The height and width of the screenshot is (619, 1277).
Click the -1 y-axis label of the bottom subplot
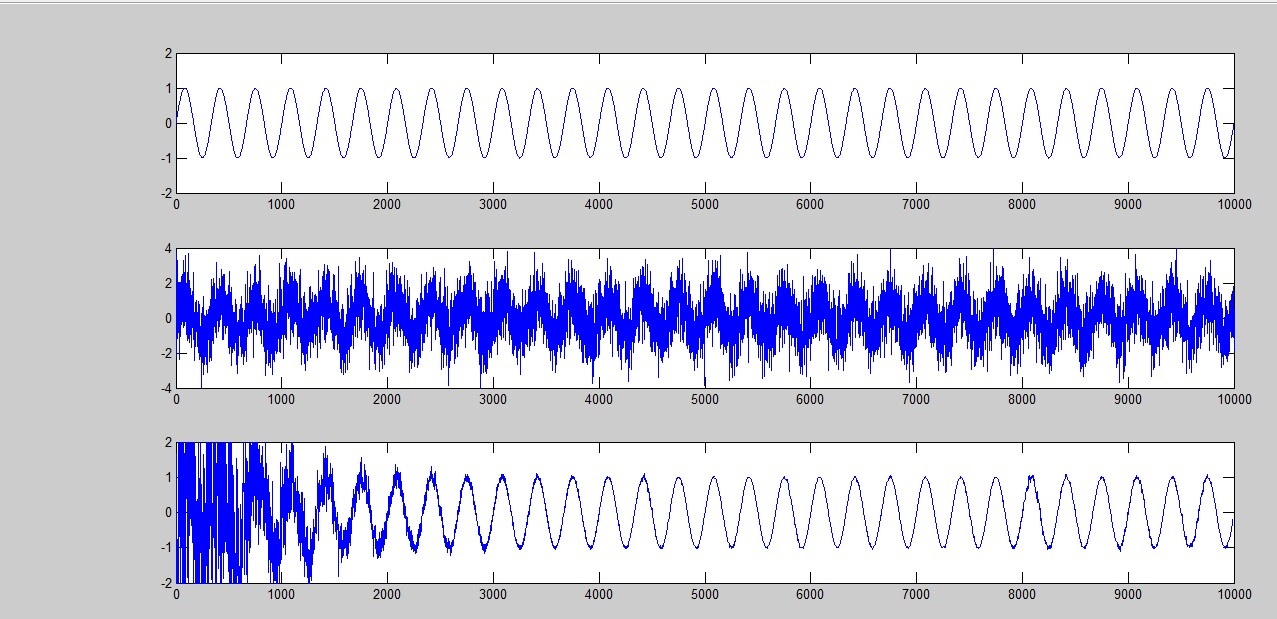tap(166, 547)
